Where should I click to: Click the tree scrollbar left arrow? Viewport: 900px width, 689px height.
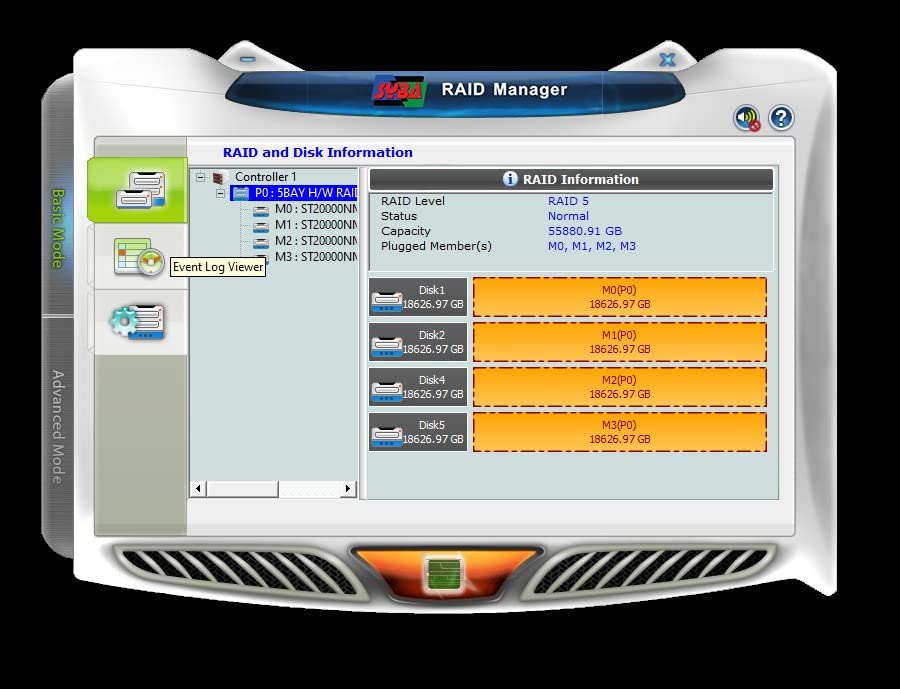click(198, 489)
